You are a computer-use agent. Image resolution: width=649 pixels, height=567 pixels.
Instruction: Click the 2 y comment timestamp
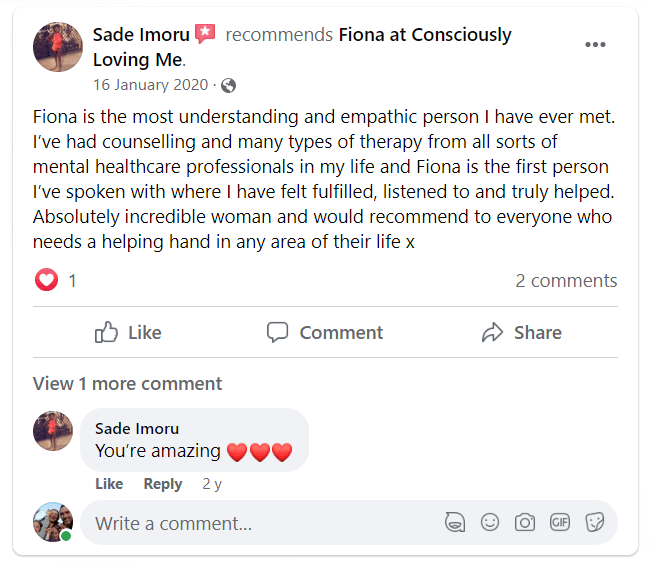pos(212,484)
